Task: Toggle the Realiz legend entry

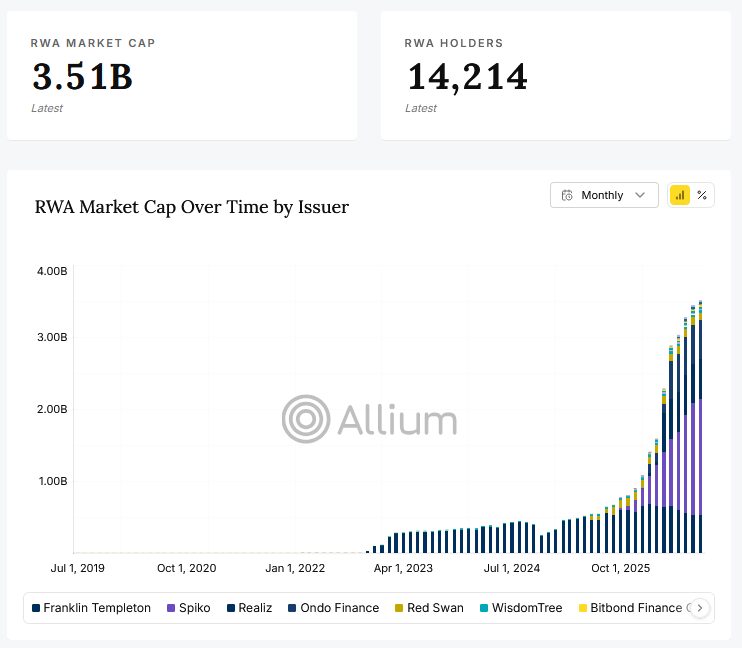Action: [x=249, y=608]
